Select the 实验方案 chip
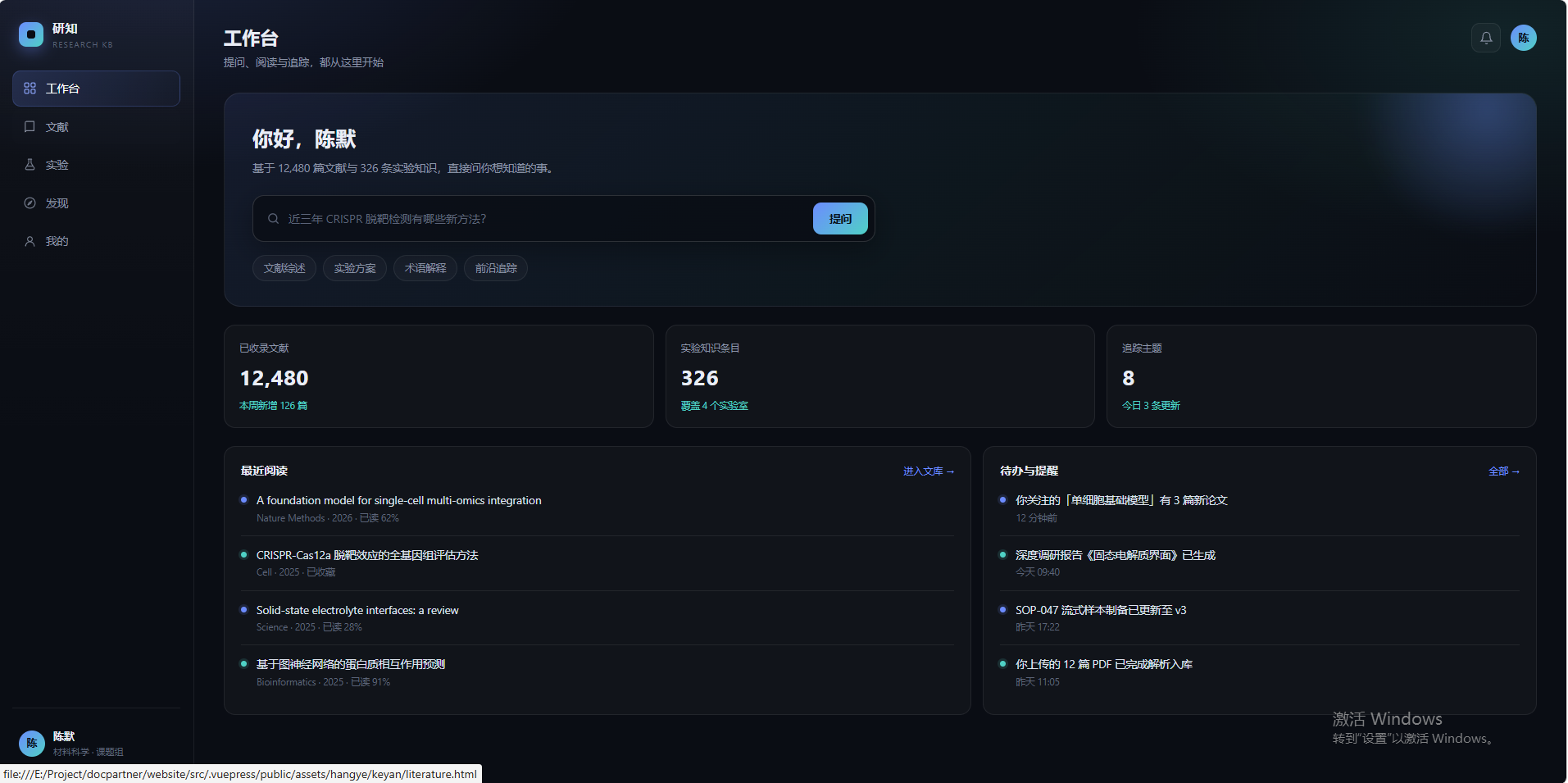Image resolution: width=1568 pixels, height=783 pixels. pos(355,268)
